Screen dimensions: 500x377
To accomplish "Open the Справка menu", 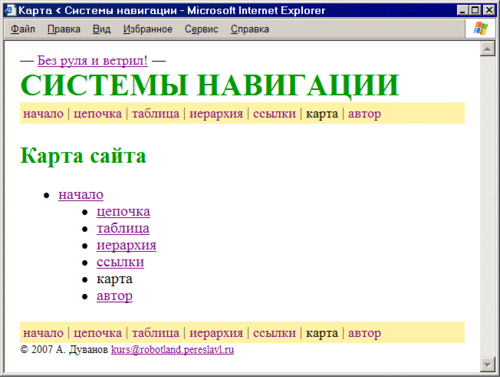I will click(x=250, y=29).
